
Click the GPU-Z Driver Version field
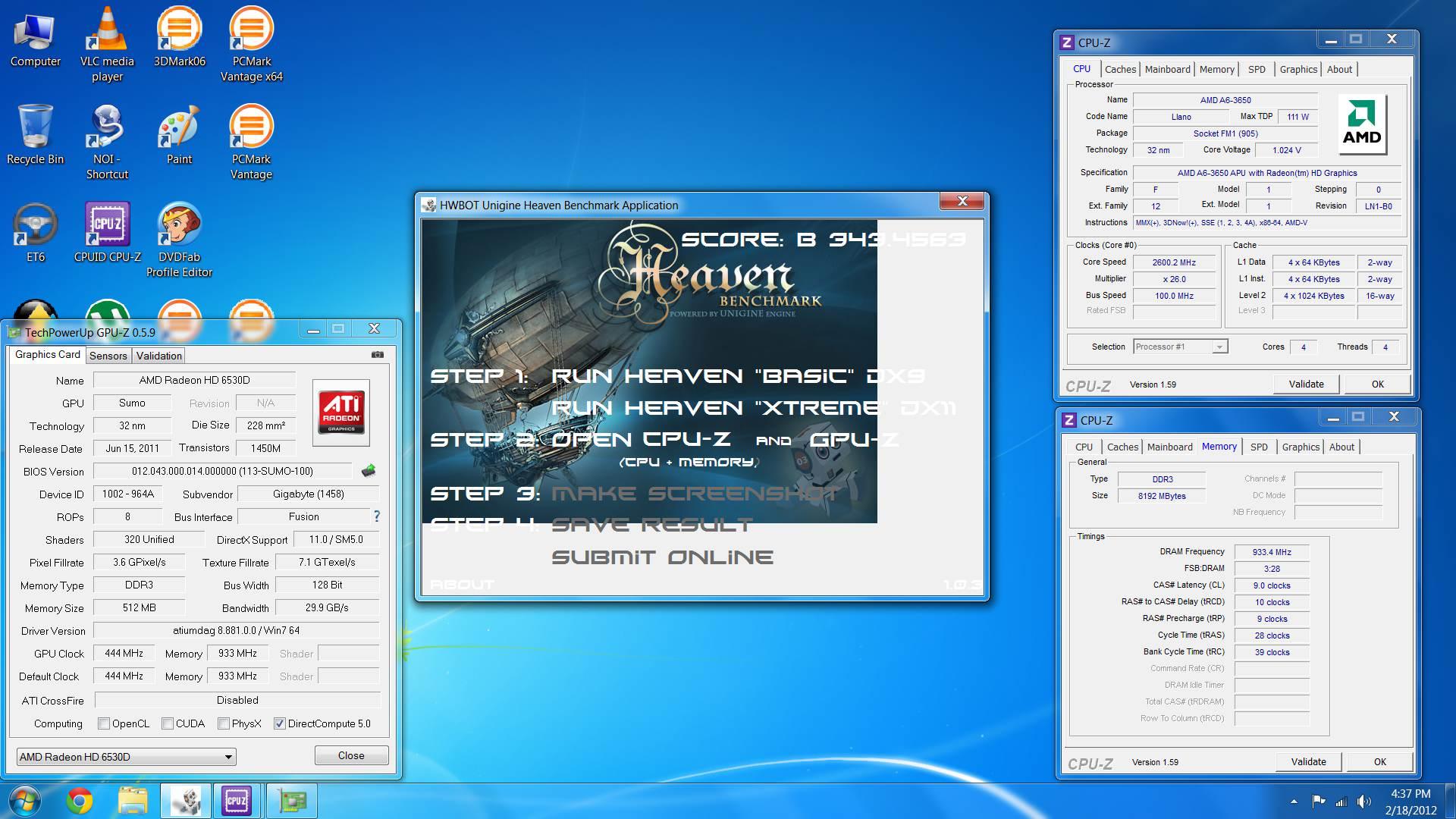[x=236, y=630]
